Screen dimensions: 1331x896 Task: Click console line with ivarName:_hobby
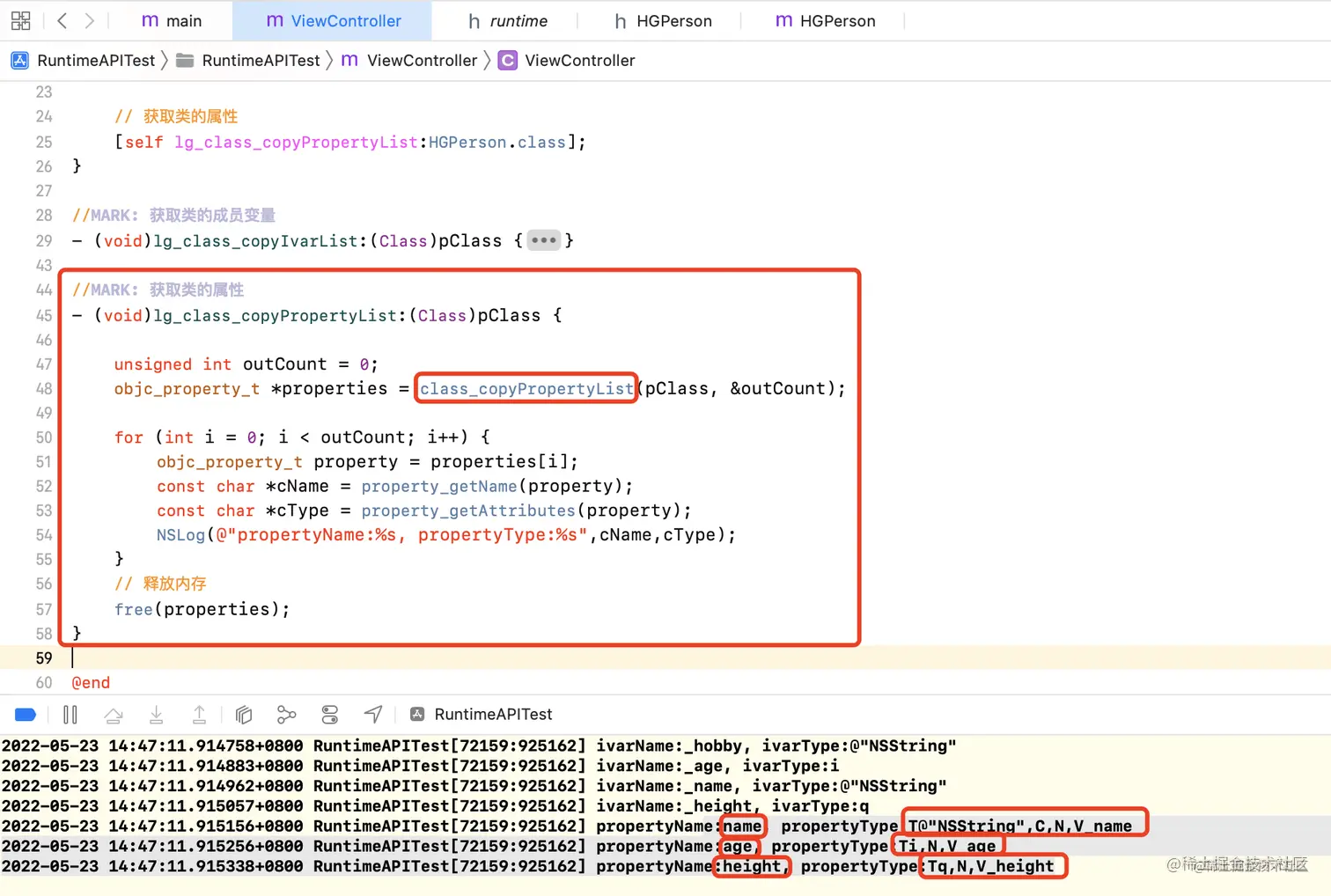coord(479,745)
